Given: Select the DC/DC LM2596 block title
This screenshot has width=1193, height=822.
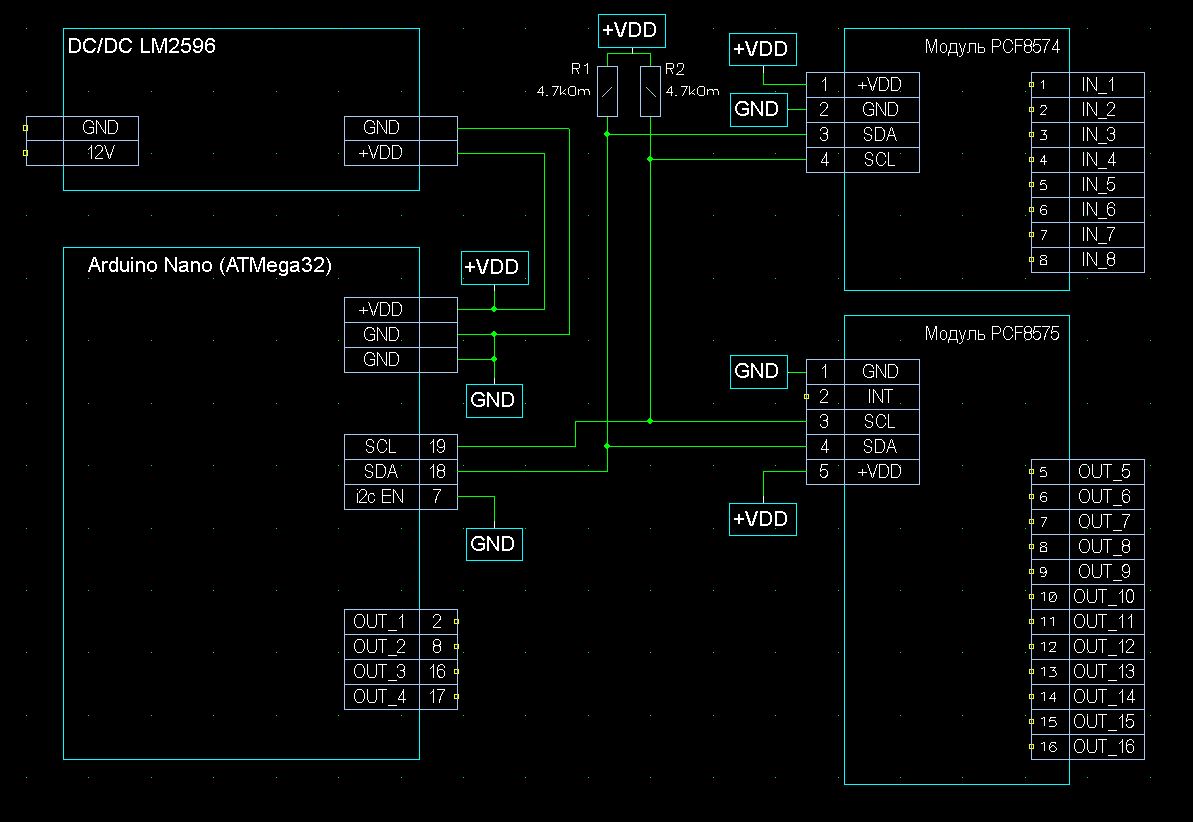Looking at the screenshot, I should click(141, 46).
